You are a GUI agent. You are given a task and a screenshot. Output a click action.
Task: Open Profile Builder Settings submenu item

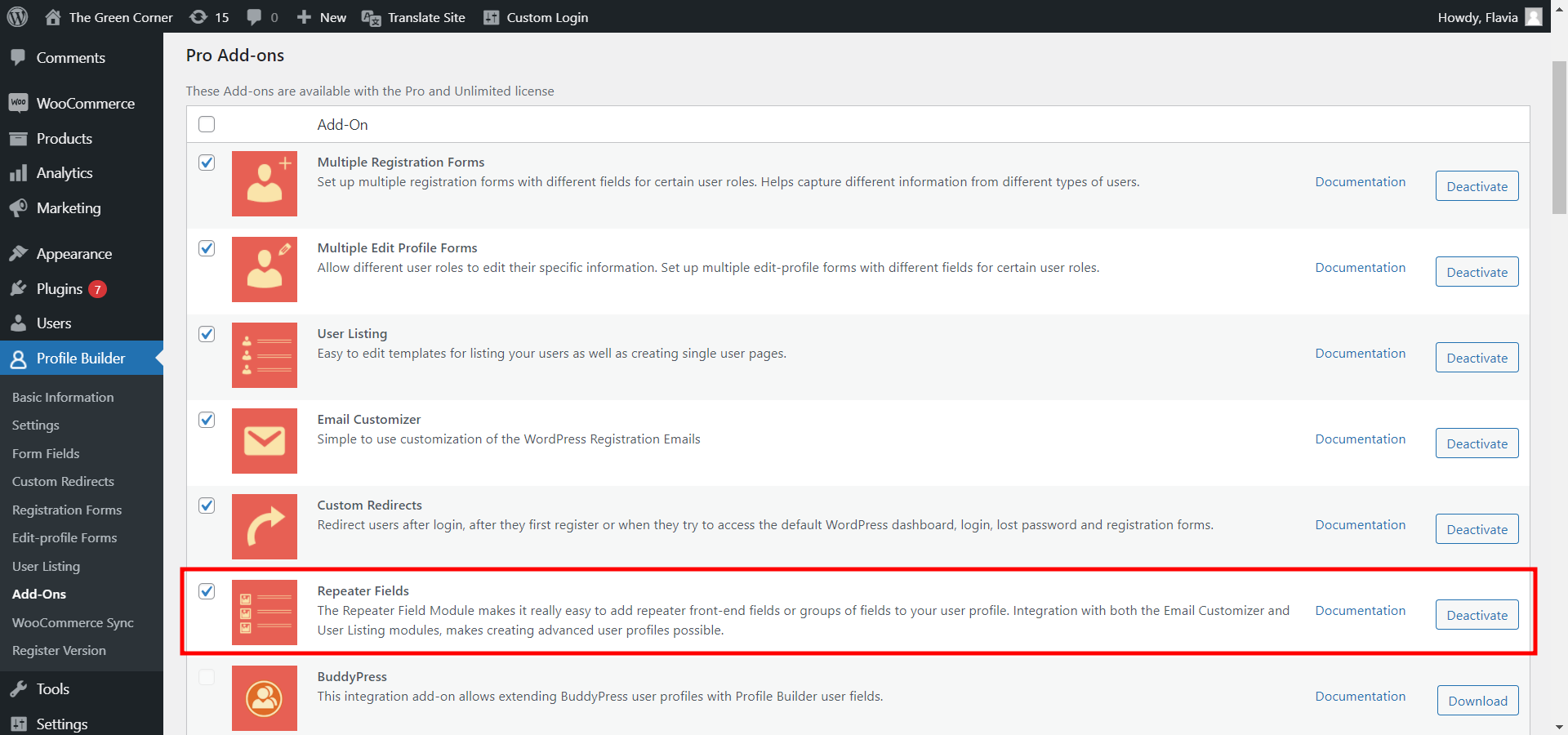[36, 425]
